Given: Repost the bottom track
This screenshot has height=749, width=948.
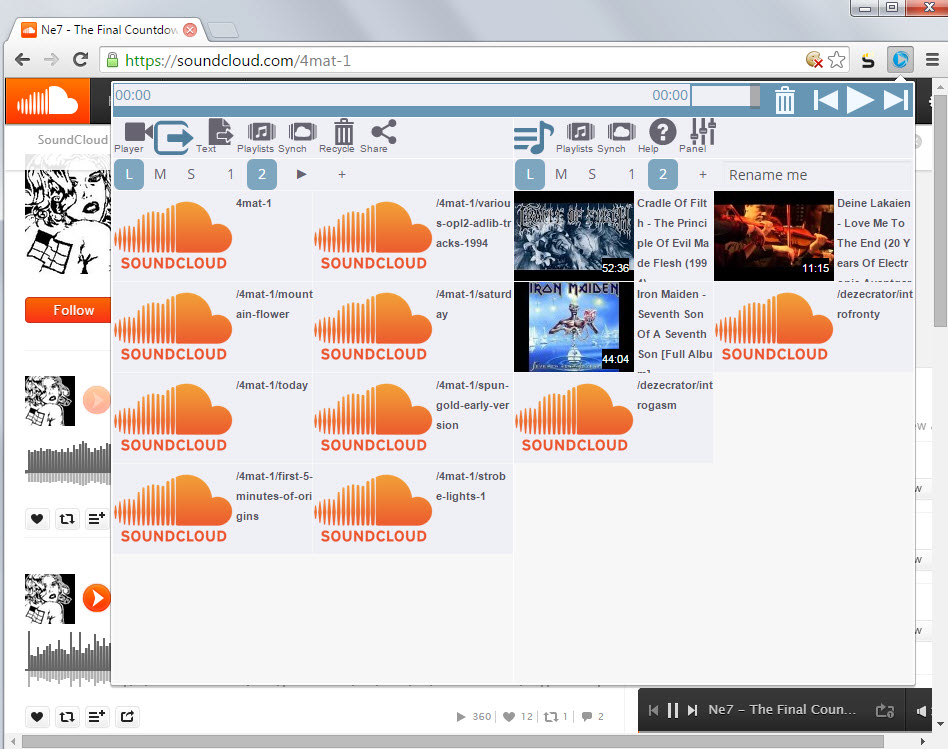Looking at the screenshot, I should tap(67, 716).
